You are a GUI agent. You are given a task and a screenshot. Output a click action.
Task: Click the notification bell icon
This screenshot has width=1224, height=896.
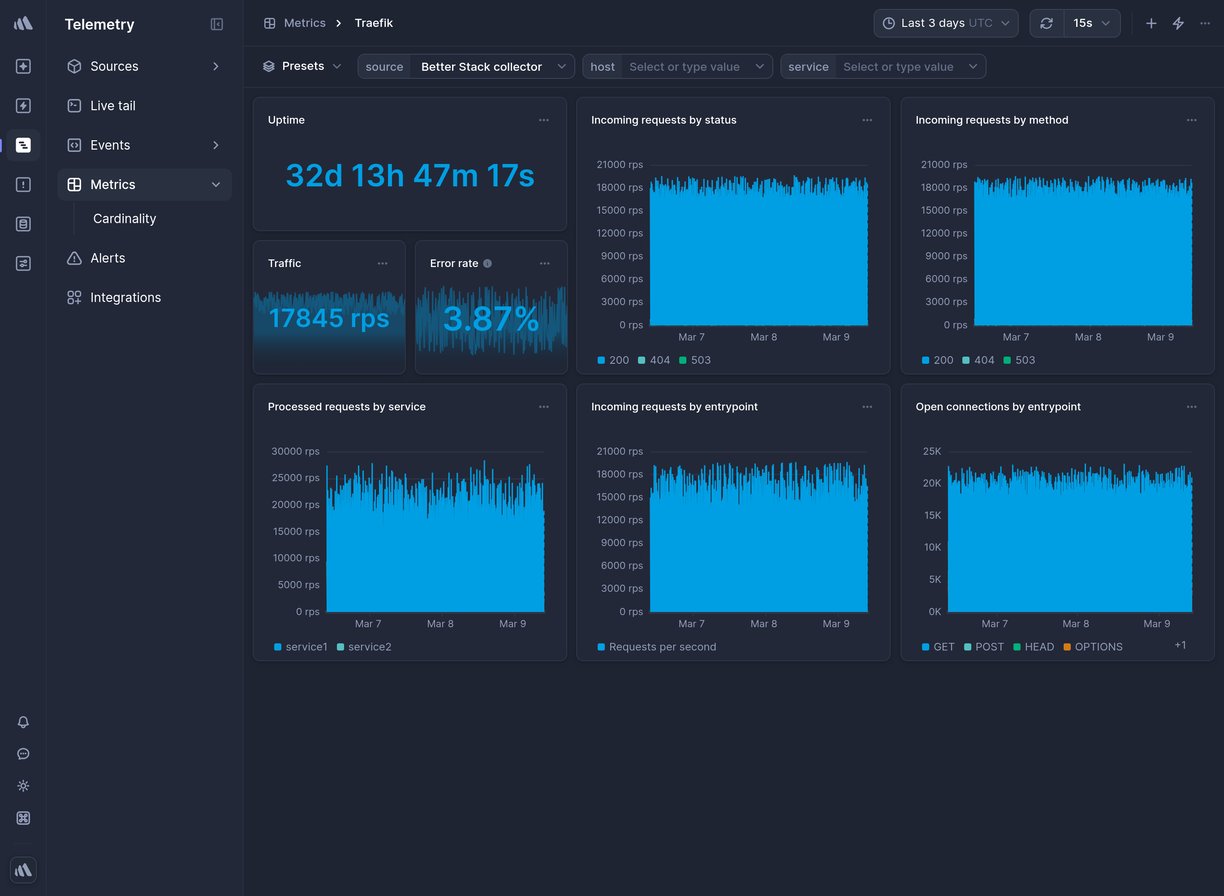pos(23,722)
